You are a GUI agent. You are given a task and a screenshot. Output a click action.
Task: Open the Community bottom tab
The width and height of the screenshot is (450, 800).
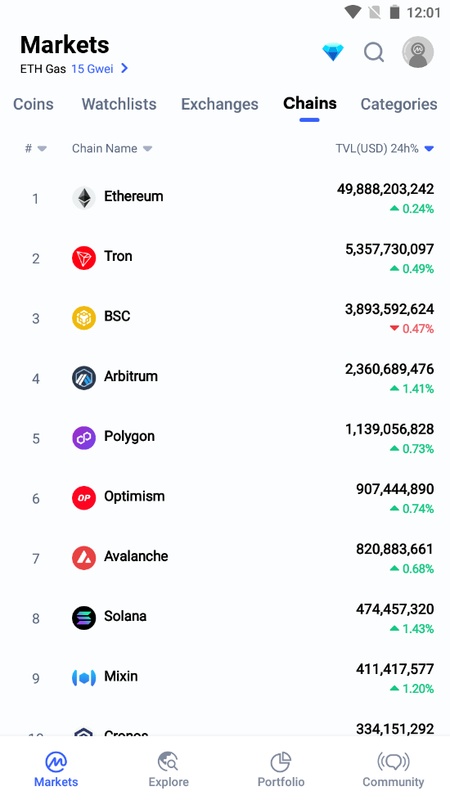[x=393, y=769]
